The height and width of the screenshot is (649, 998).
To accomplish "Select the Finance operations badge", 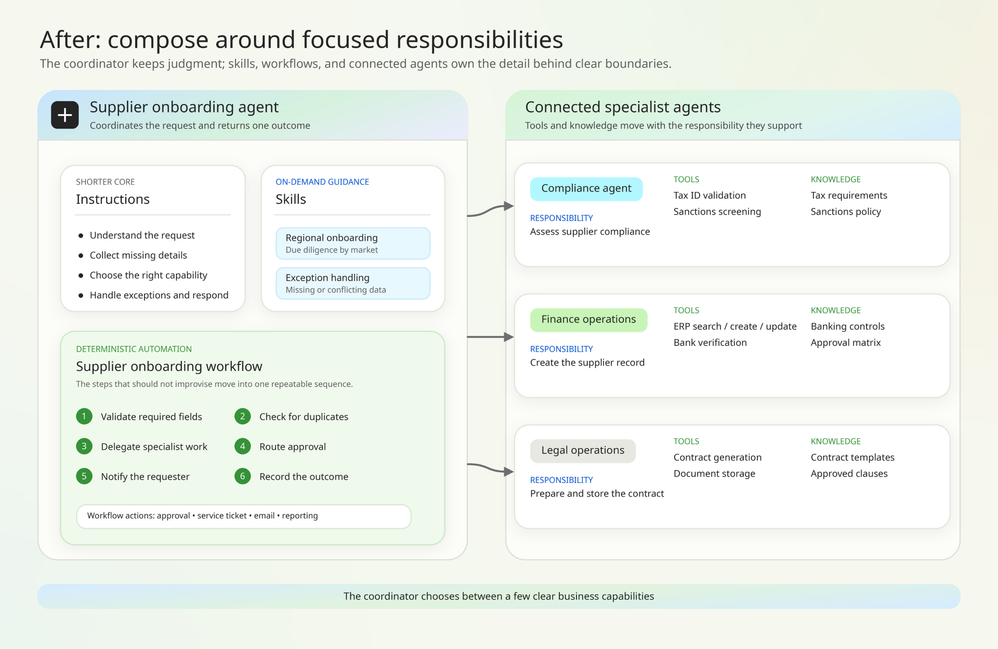I will 589,320.
